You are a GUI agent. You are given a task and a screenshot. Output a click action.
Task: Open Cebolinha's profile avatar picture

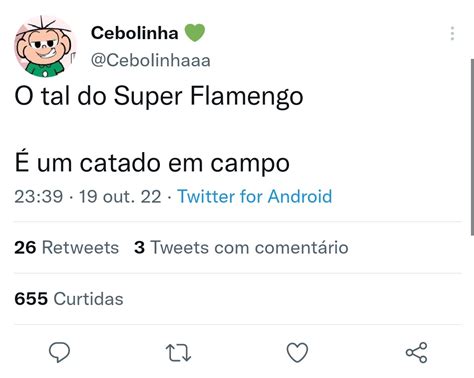[45, 46]
